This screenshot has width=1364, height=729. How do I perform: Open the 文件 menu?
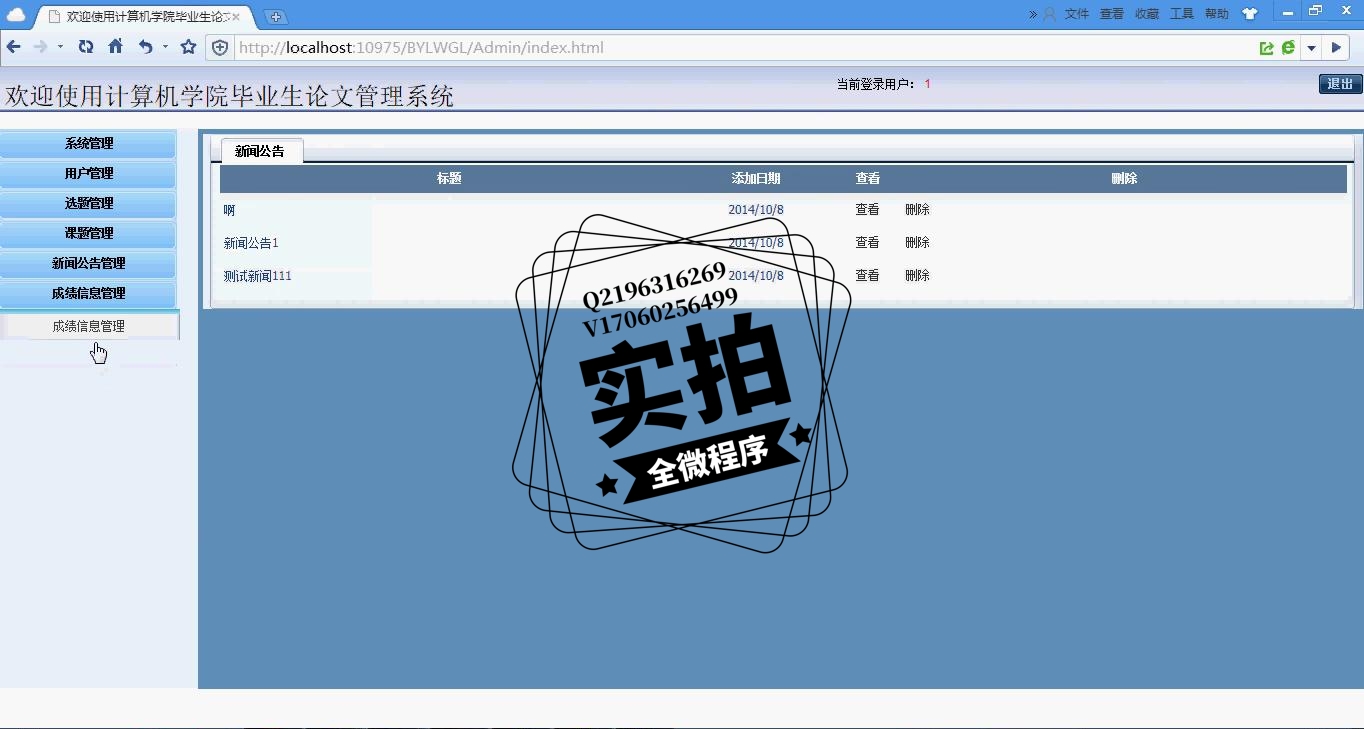click(1077, 14)
